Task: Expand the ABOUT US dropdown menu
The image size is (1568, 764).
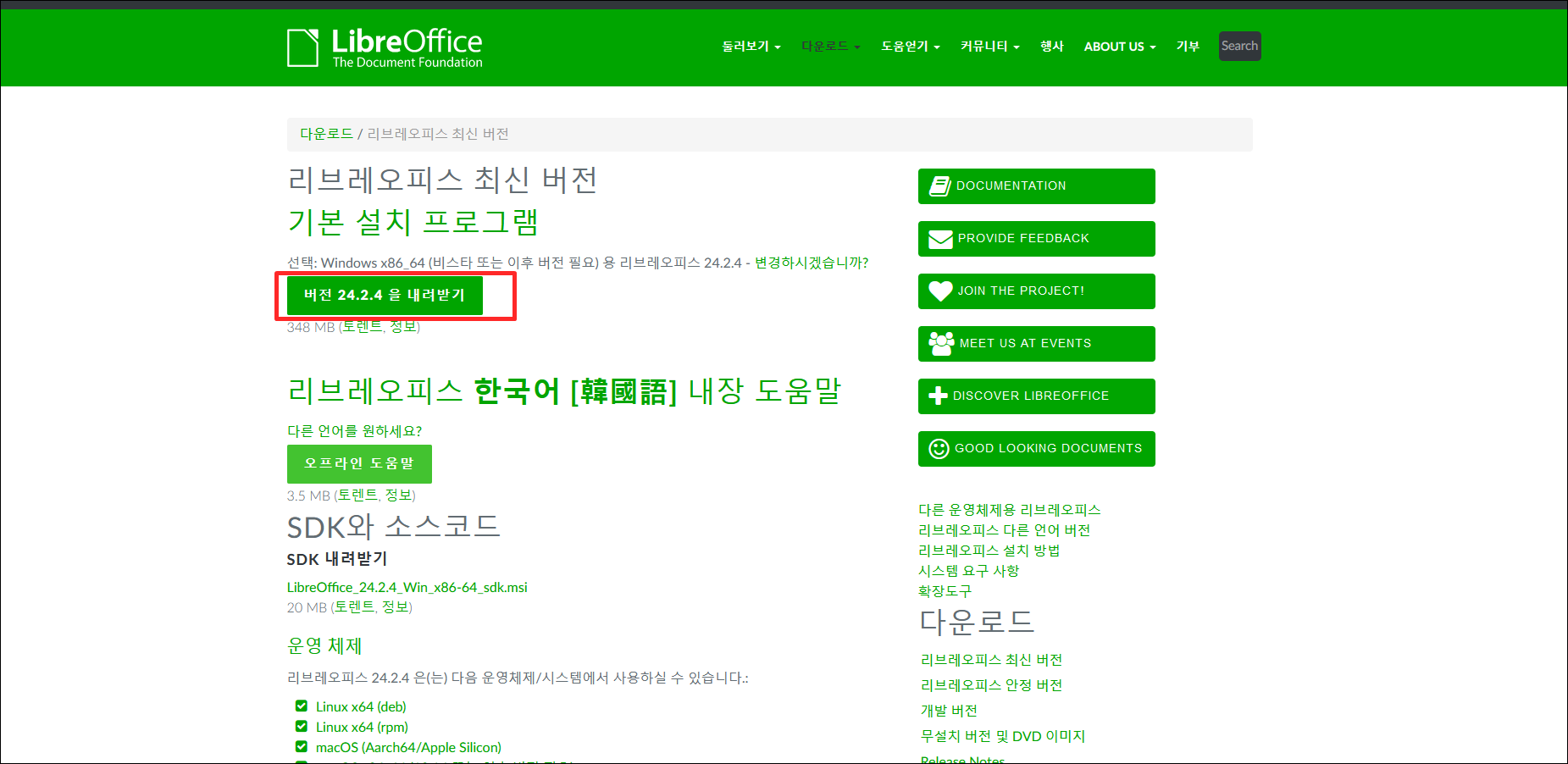Action: [1119, 47]
